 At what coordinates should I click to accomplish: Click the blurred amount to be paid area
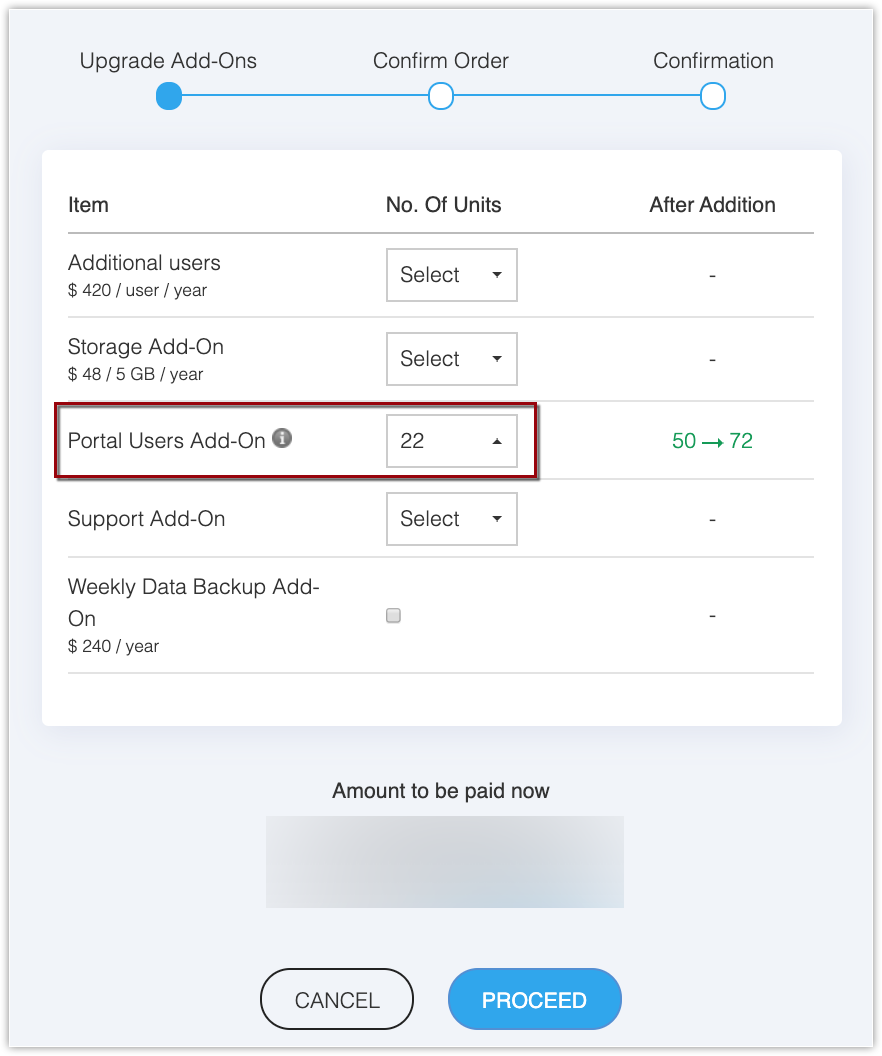click(444, 862)
